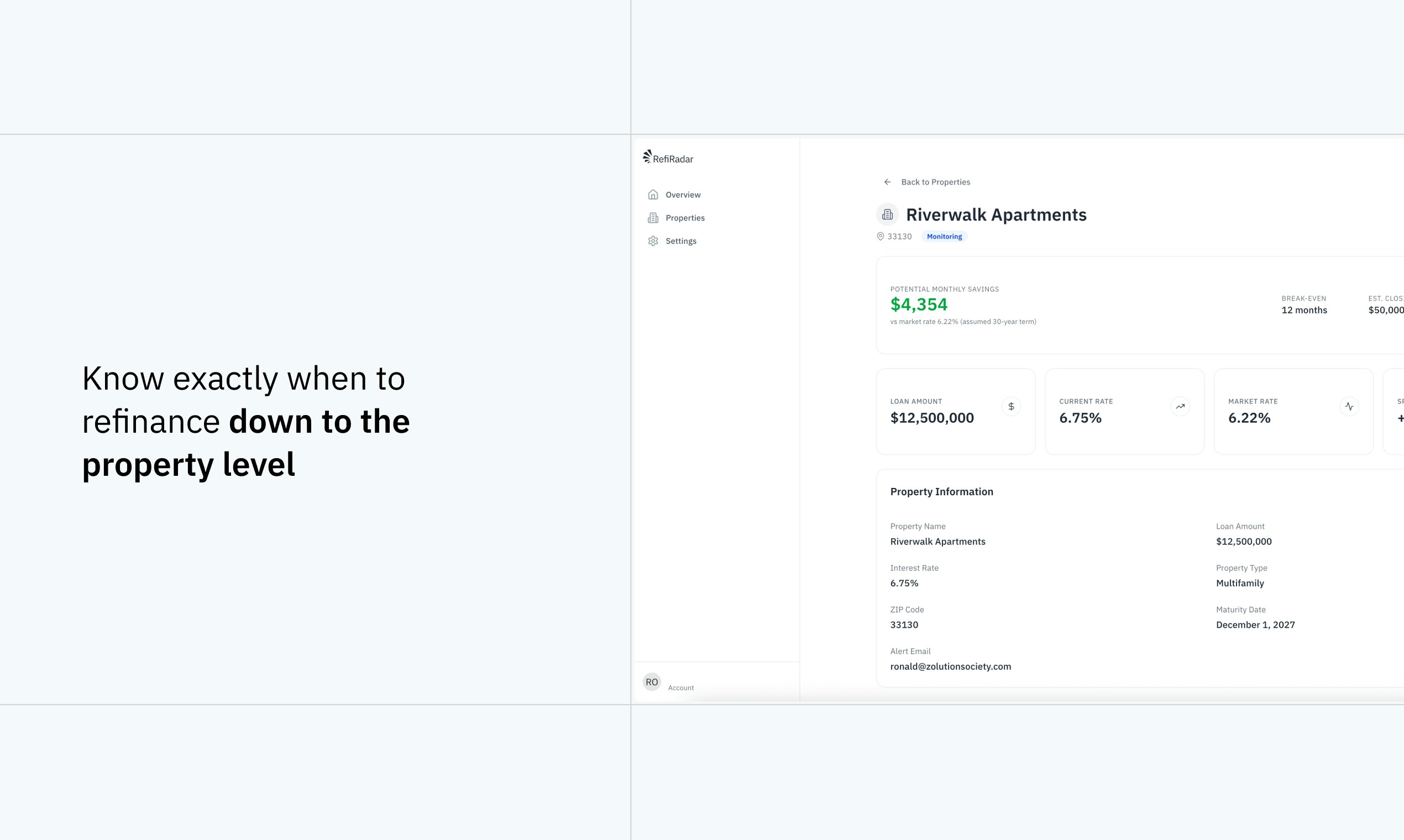Click the pulse icon in Market Rate card

[1349, 406]
